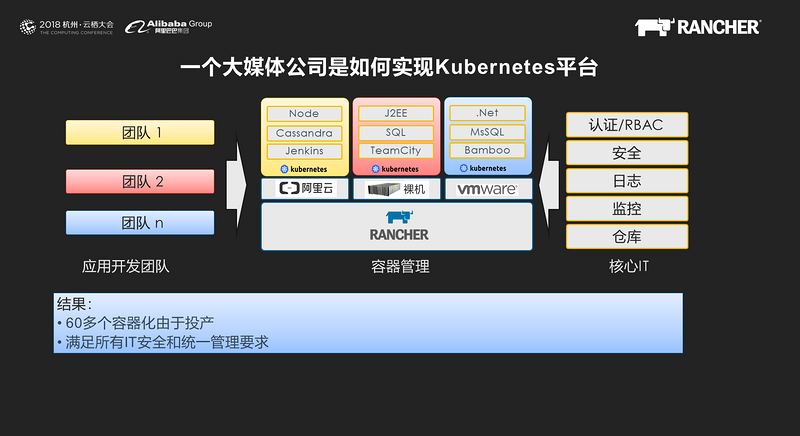Viewport: 800px width, 436px height.
Task: Select the 团队 2 red box
Action: click(x=140, y=182)
